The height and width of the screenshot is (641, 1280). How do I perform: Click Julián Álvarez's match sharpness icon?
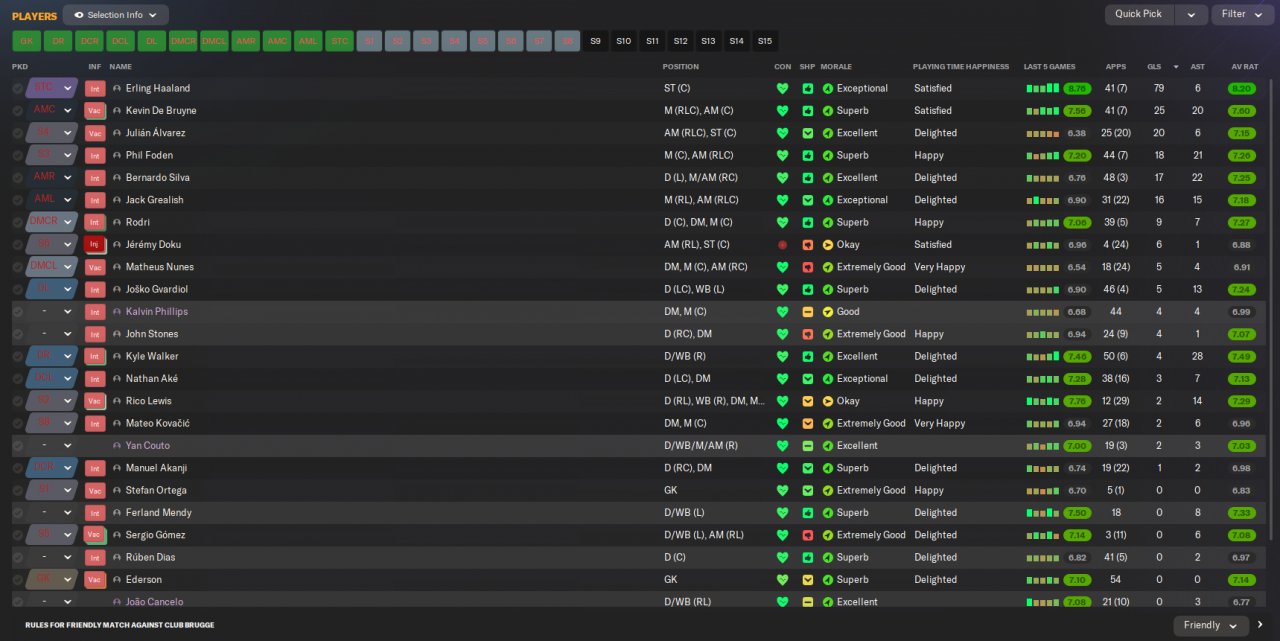tap(808, 133)
